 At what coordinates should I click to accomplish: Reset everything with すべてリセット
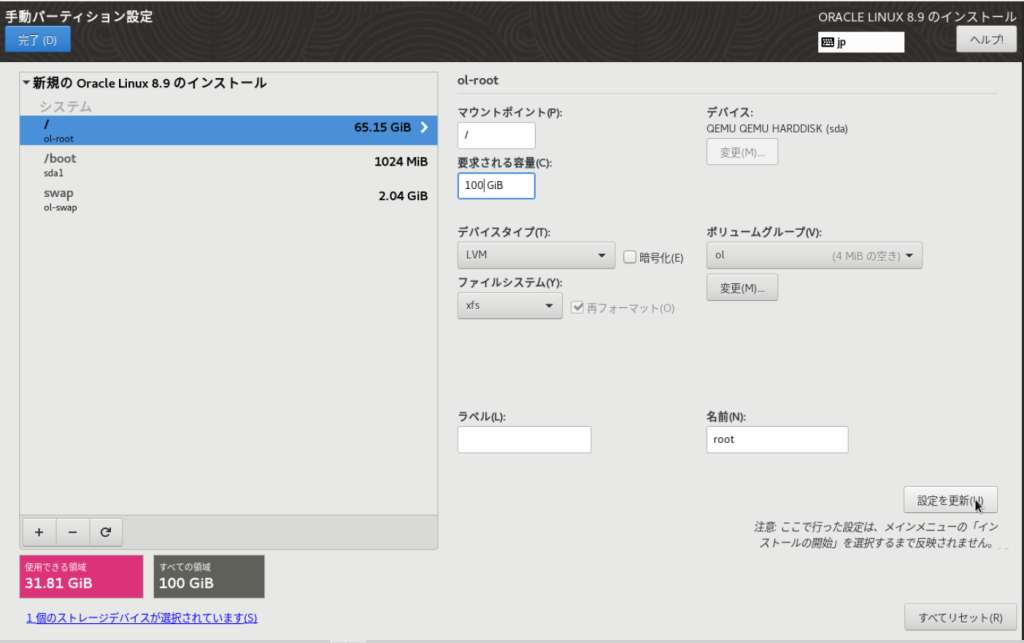960,617
